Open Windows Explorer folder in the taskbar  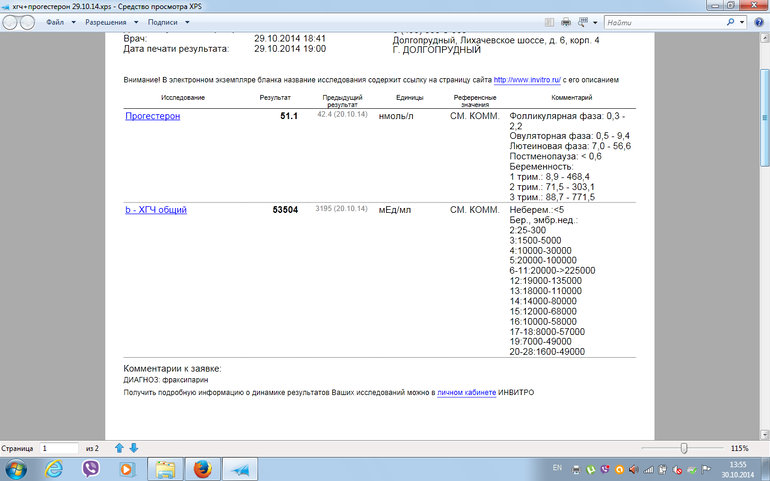point(165,469)
